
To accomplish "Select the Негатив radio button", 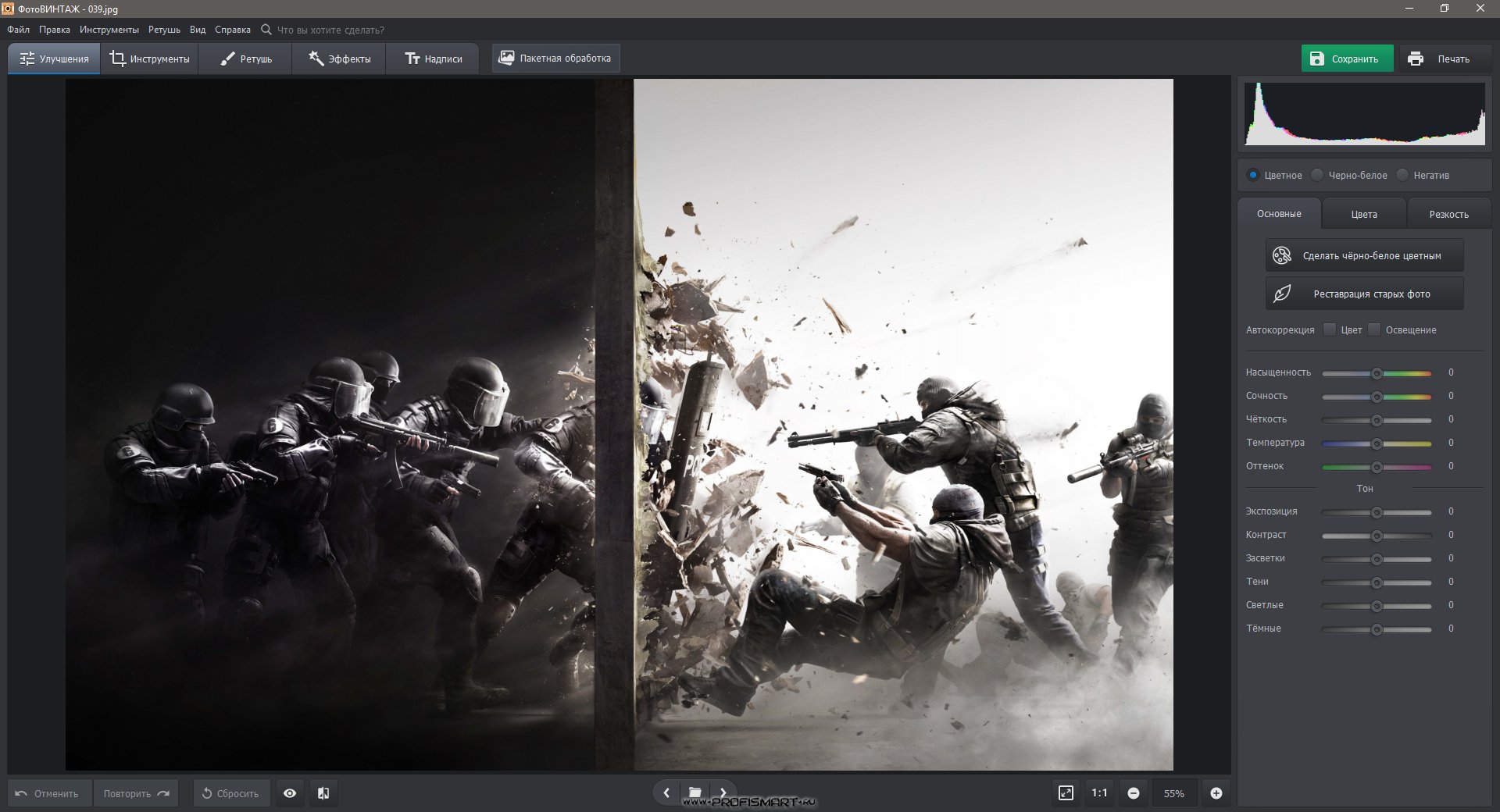I will pyautogui.click(x=1402, y=175).
